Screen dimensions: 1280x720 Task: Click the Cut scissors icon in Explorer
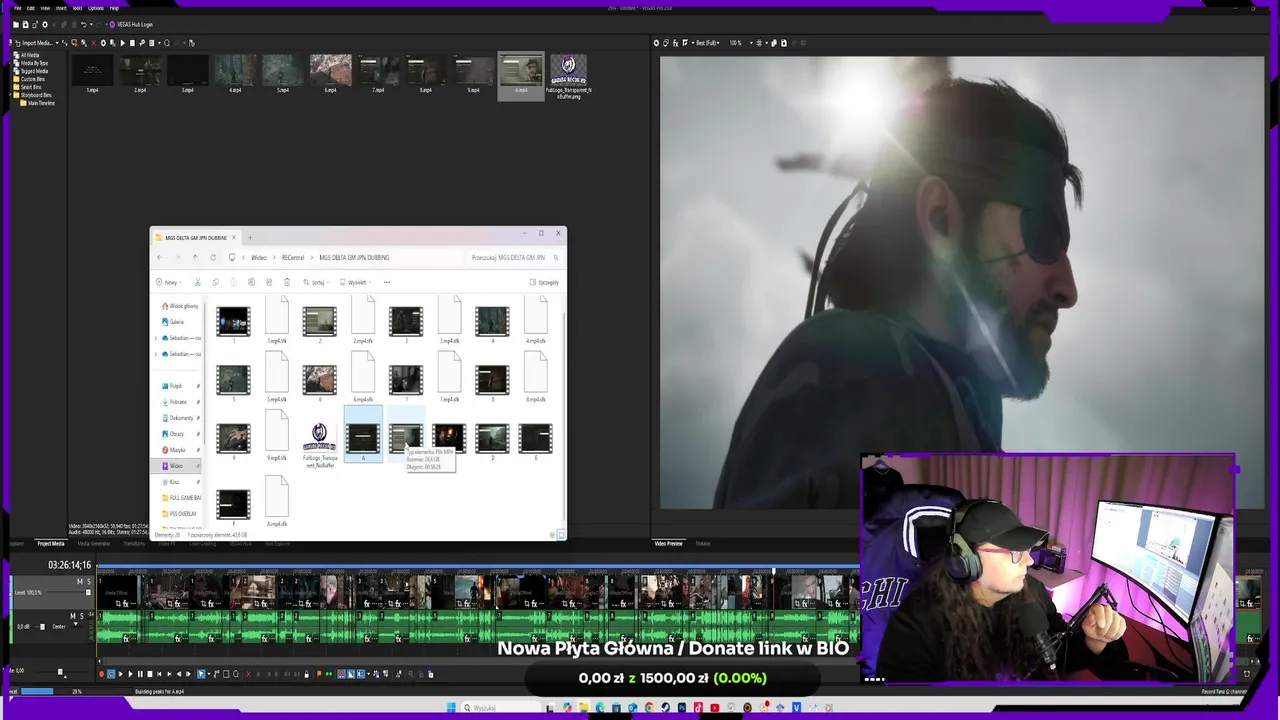coord(197,282)
